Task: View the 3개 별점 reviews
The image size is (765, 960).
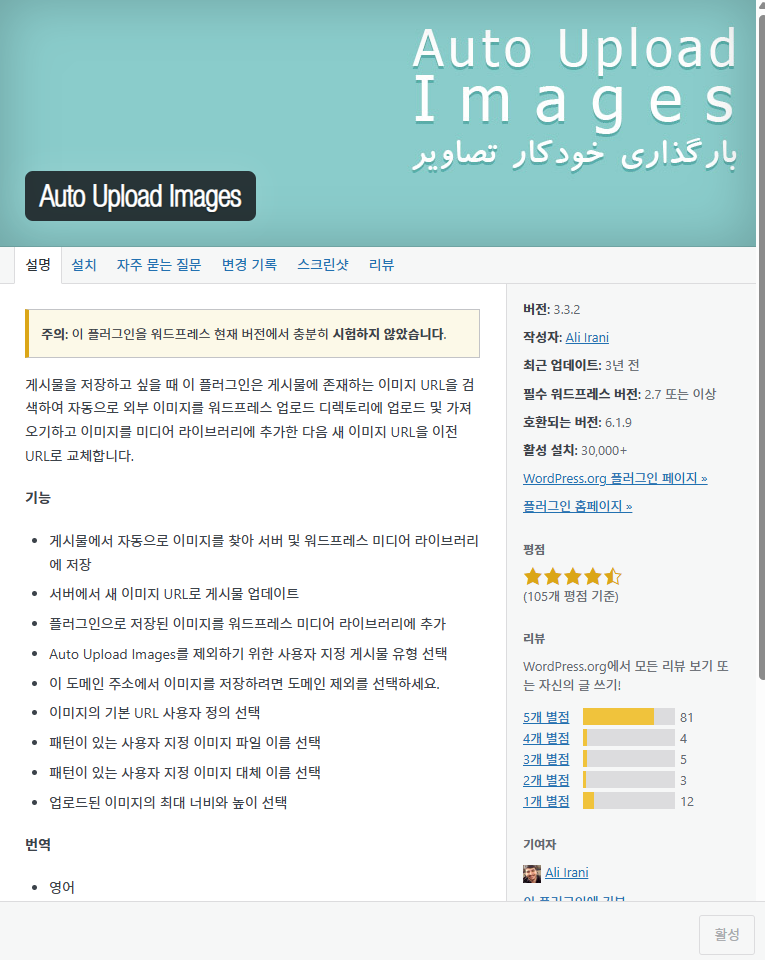Action: (x=546, y=759)
